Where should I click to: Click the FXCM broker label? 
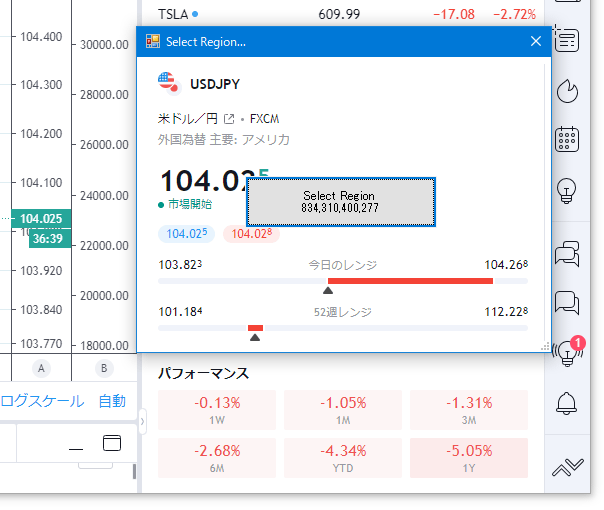(x=264, y=119)
